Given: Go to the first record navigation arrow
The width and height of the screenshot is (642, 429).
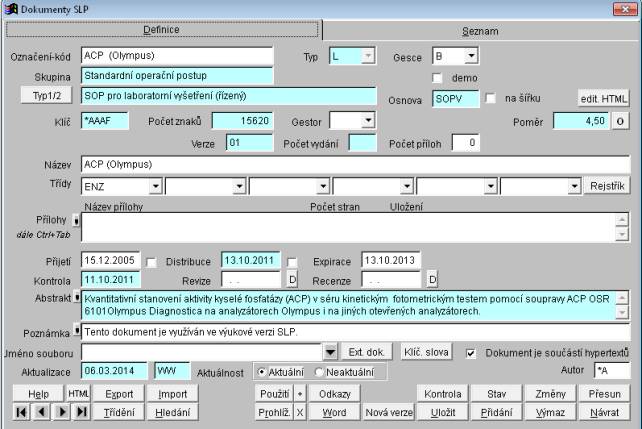Looking at the screenshot, I should (14, 412).
